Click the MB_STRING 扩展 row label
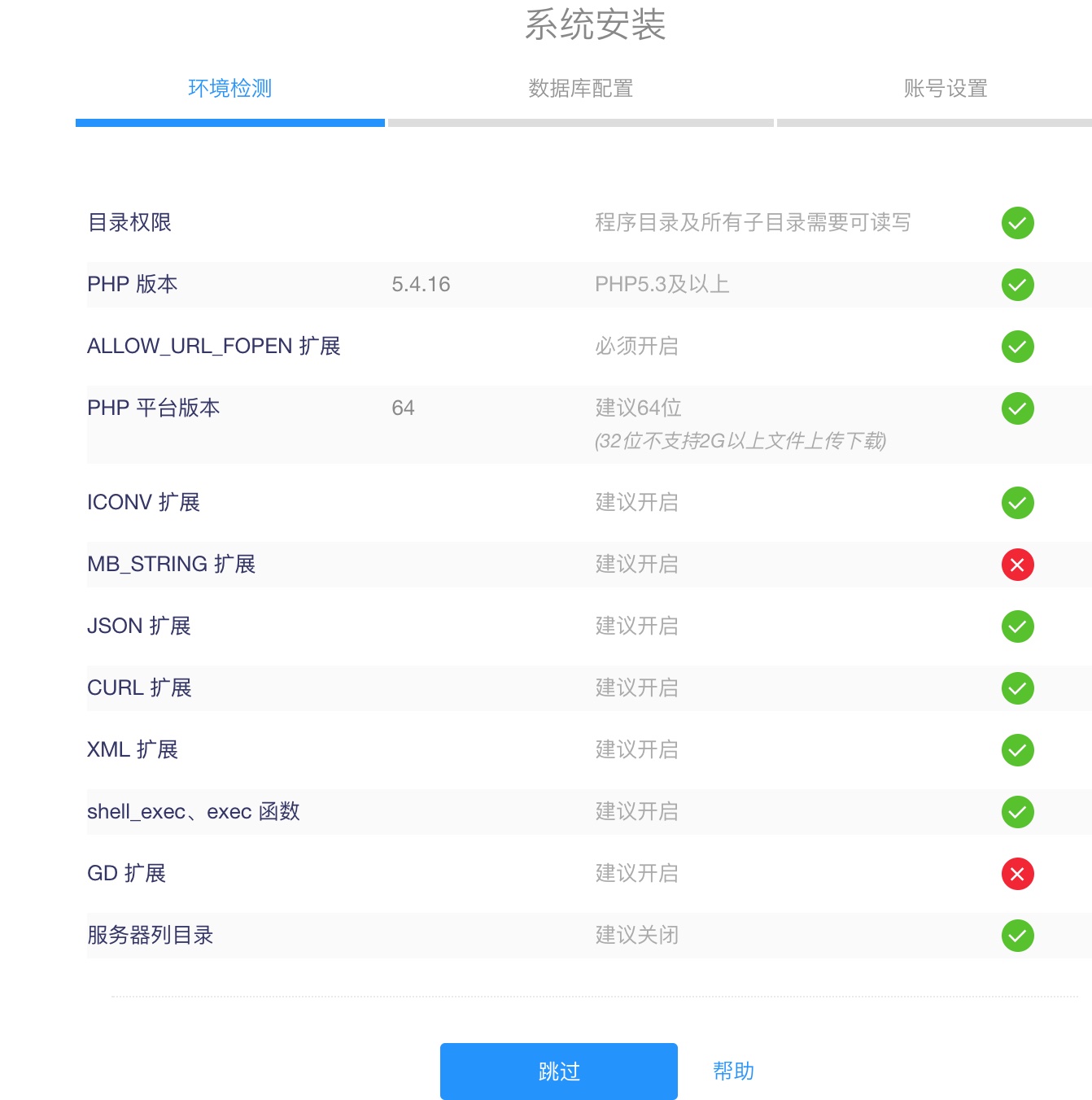The height and width of the screenshot is (1100, 1092). (171, 565)
